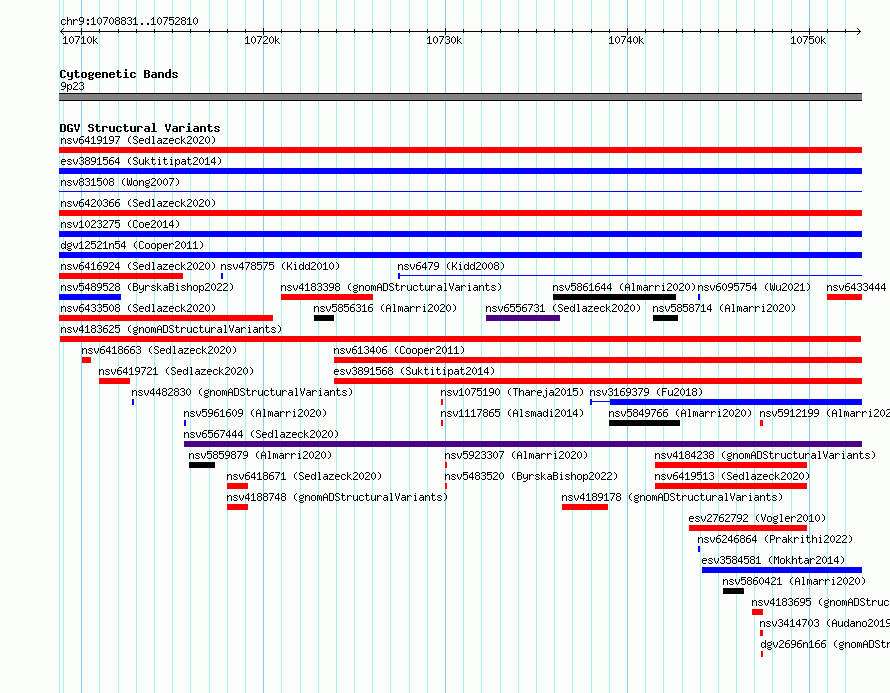This screenshot has width=890, height=693.
Task: Select the 10720k ruler tick label
Action: pos(262,40)
